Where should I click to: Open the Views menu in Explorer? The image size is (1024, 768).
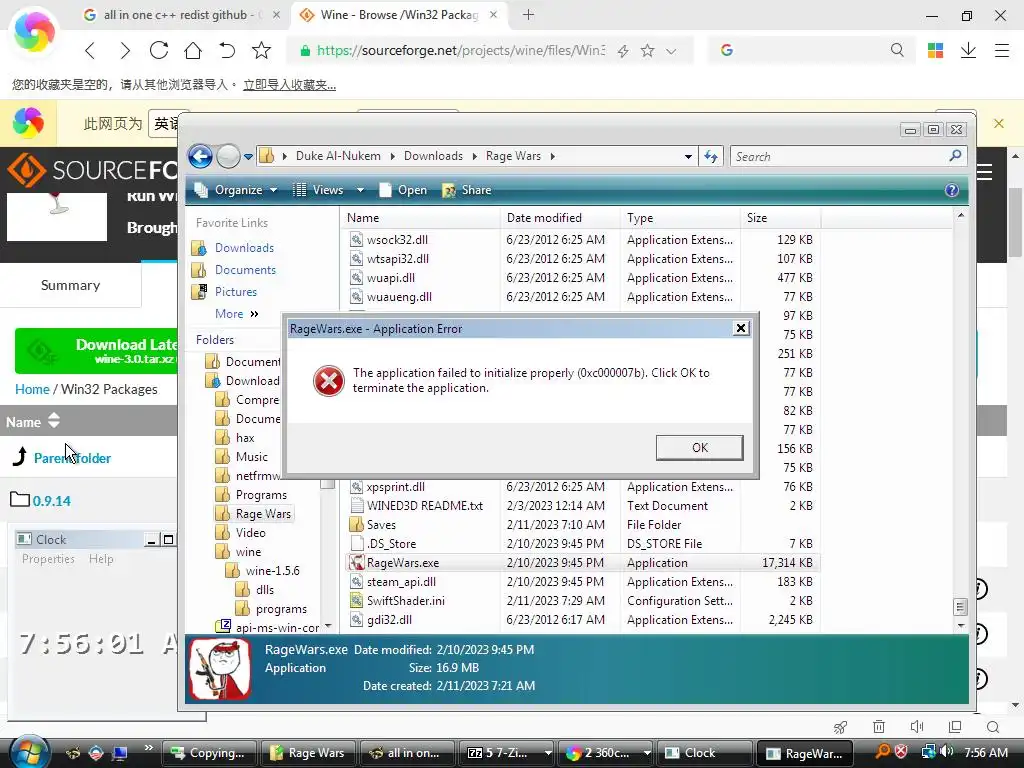[319, 190]
